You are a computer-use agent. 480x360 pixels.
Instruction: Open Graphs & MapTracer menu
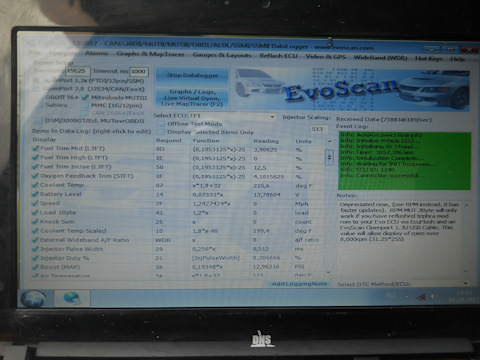(x=150, y=54)
